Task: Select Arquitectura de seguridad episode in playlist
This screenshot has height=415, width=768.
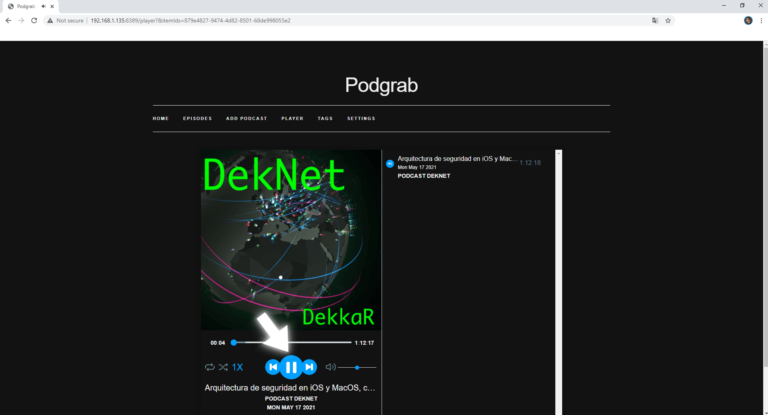Action: point(457,159)
